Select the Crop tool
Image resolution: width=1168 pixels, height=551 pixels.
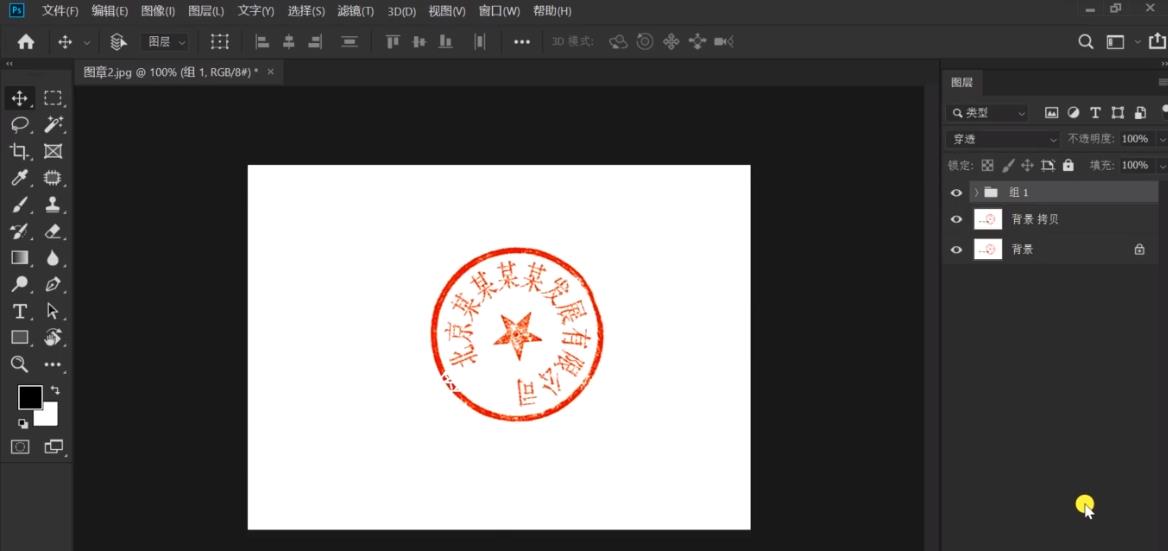[x=19, y=151]
